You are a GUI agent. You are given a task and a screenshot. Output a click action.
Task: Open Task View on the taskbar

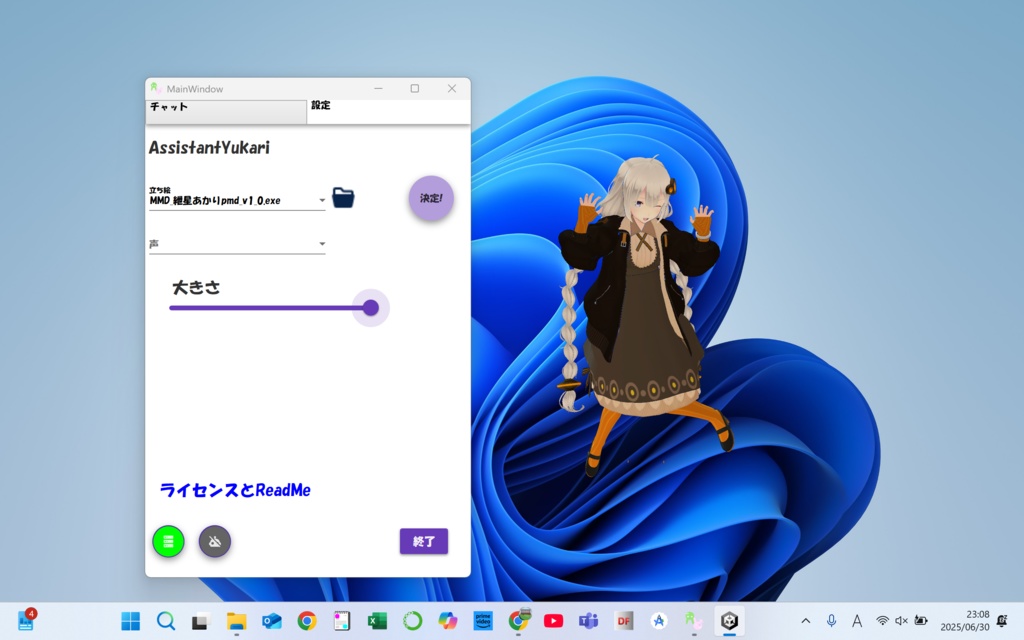pos(200,621)
